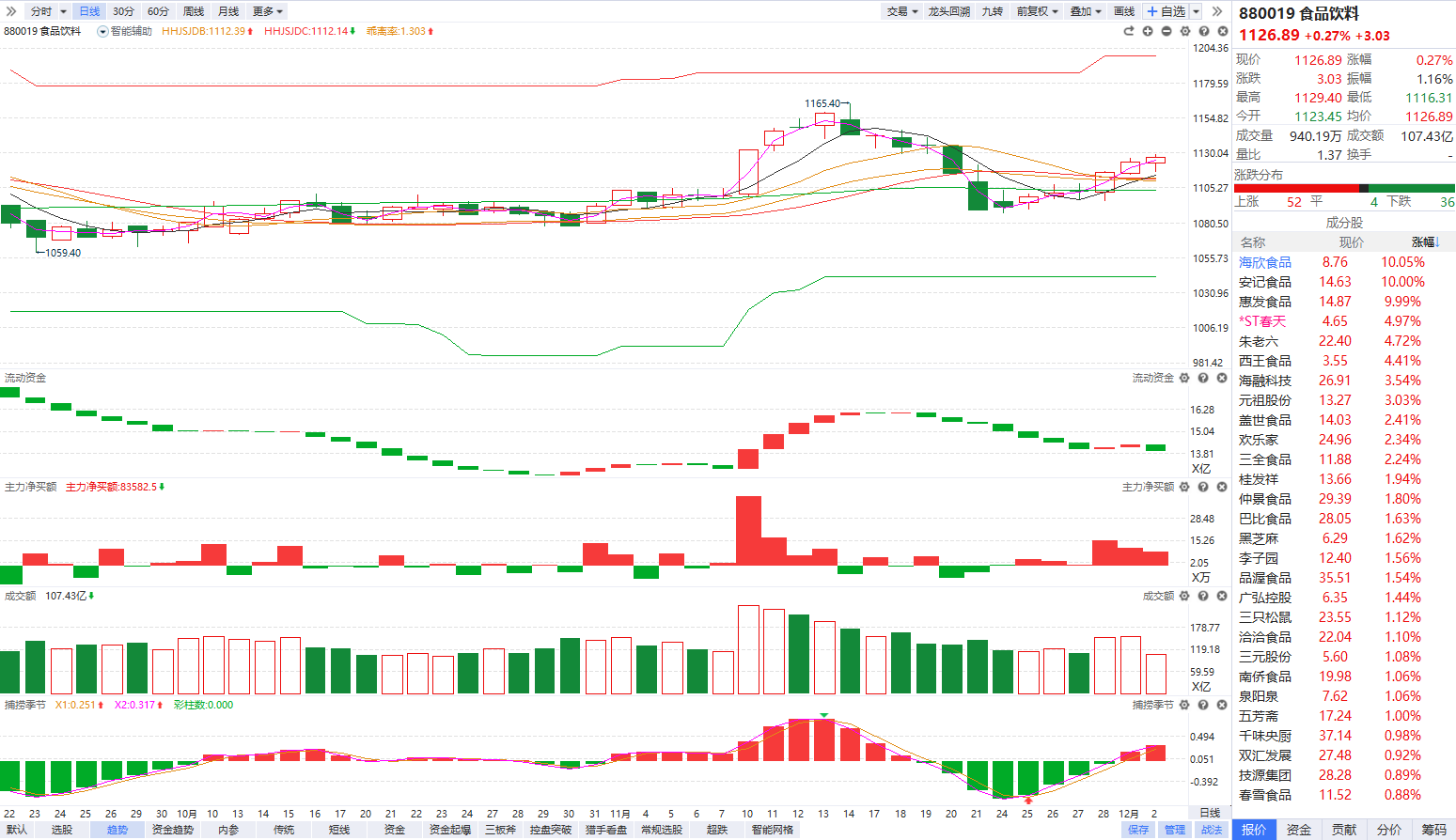Click the 战法 button

pyautogui.click(x=1212, y=830)
